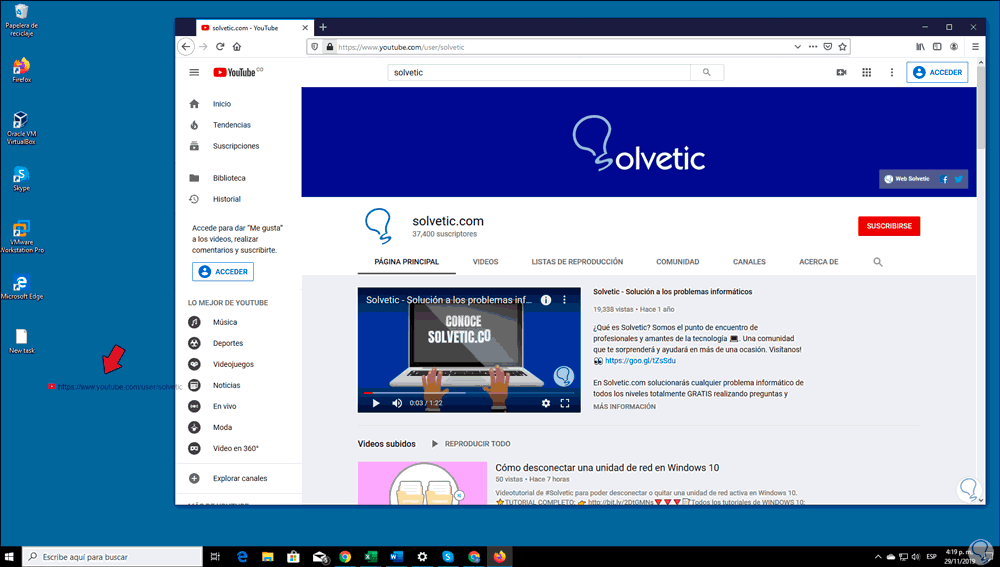
Task: Open Video en 360° category
Action: point(237,448)
